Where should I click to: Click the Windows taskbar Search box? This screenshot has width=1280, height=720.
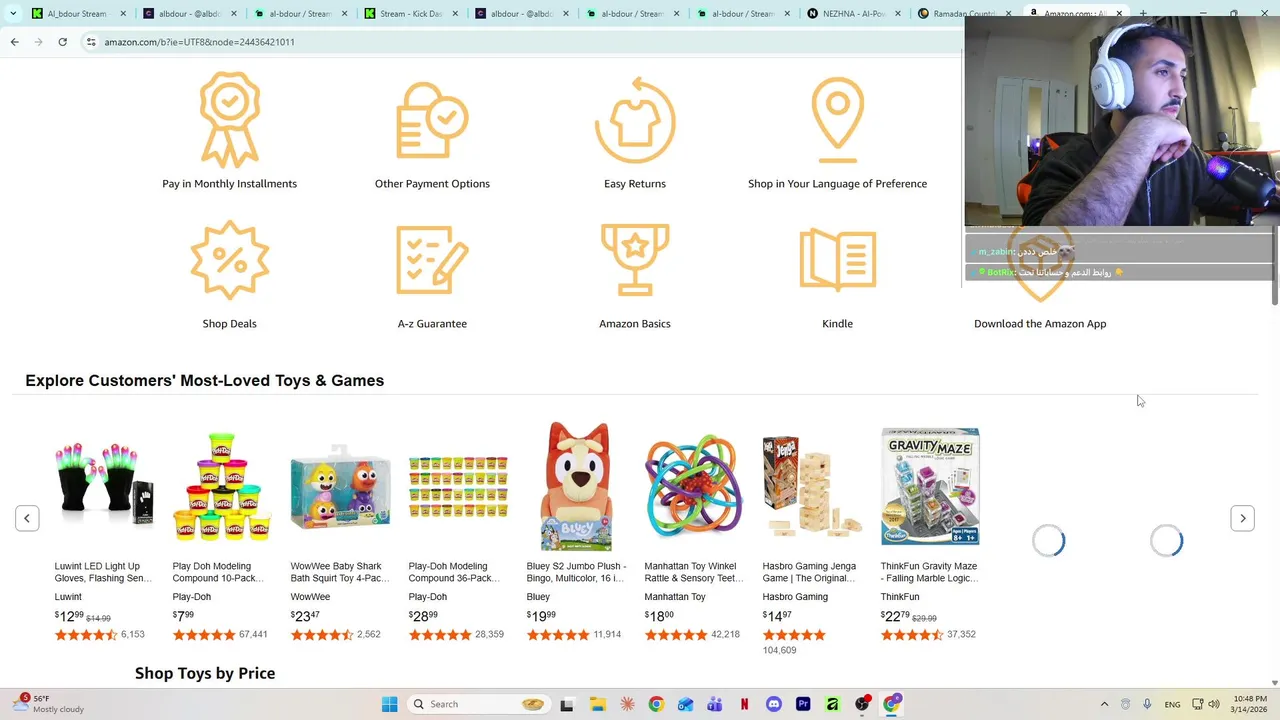[x=480, y=704]
